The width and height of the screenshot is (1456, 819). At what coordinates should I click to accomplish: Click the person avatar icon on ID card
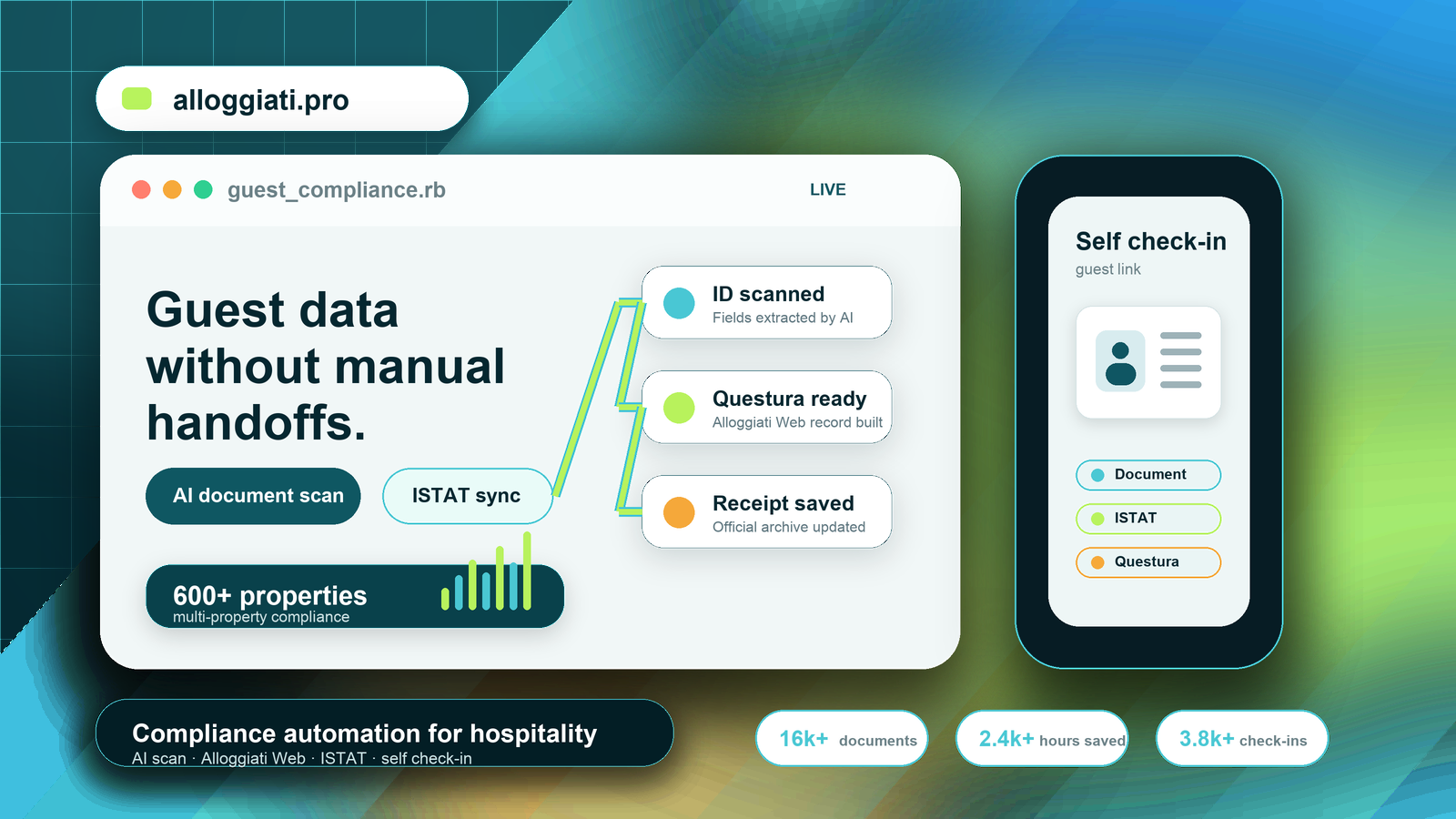[1120, 361]
